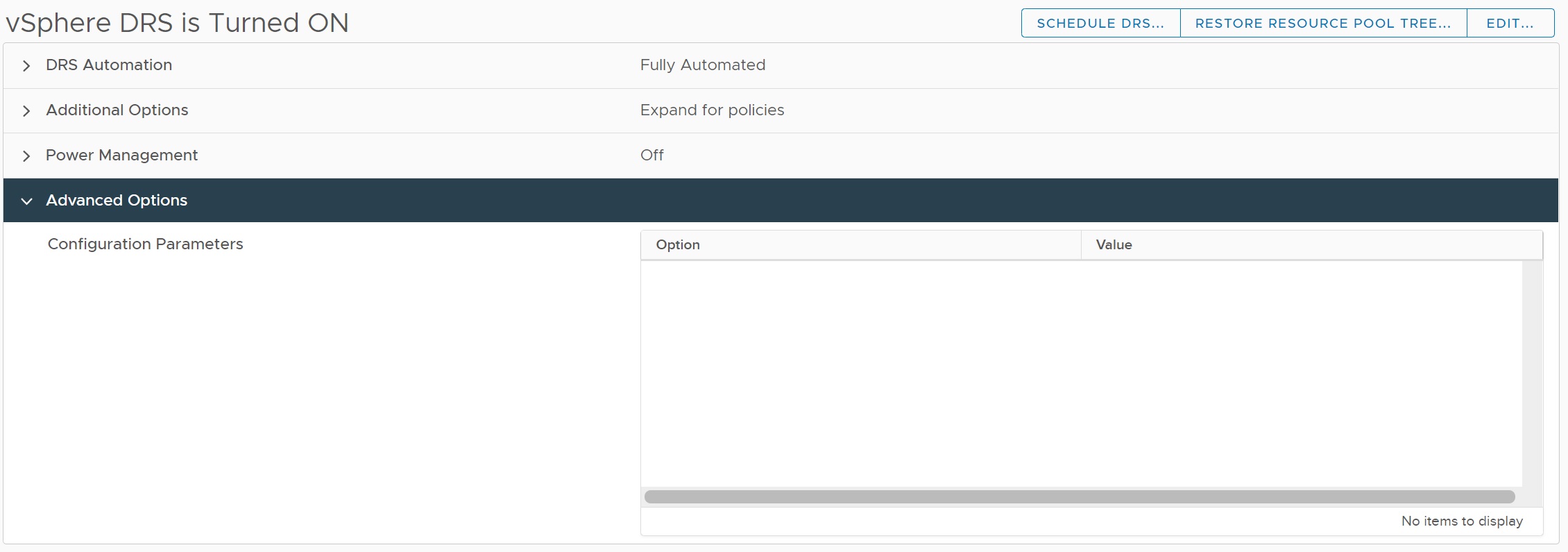1568x552 pixels.
Task: Click the Fully Automated value text
Action: (x=702, y=65)
